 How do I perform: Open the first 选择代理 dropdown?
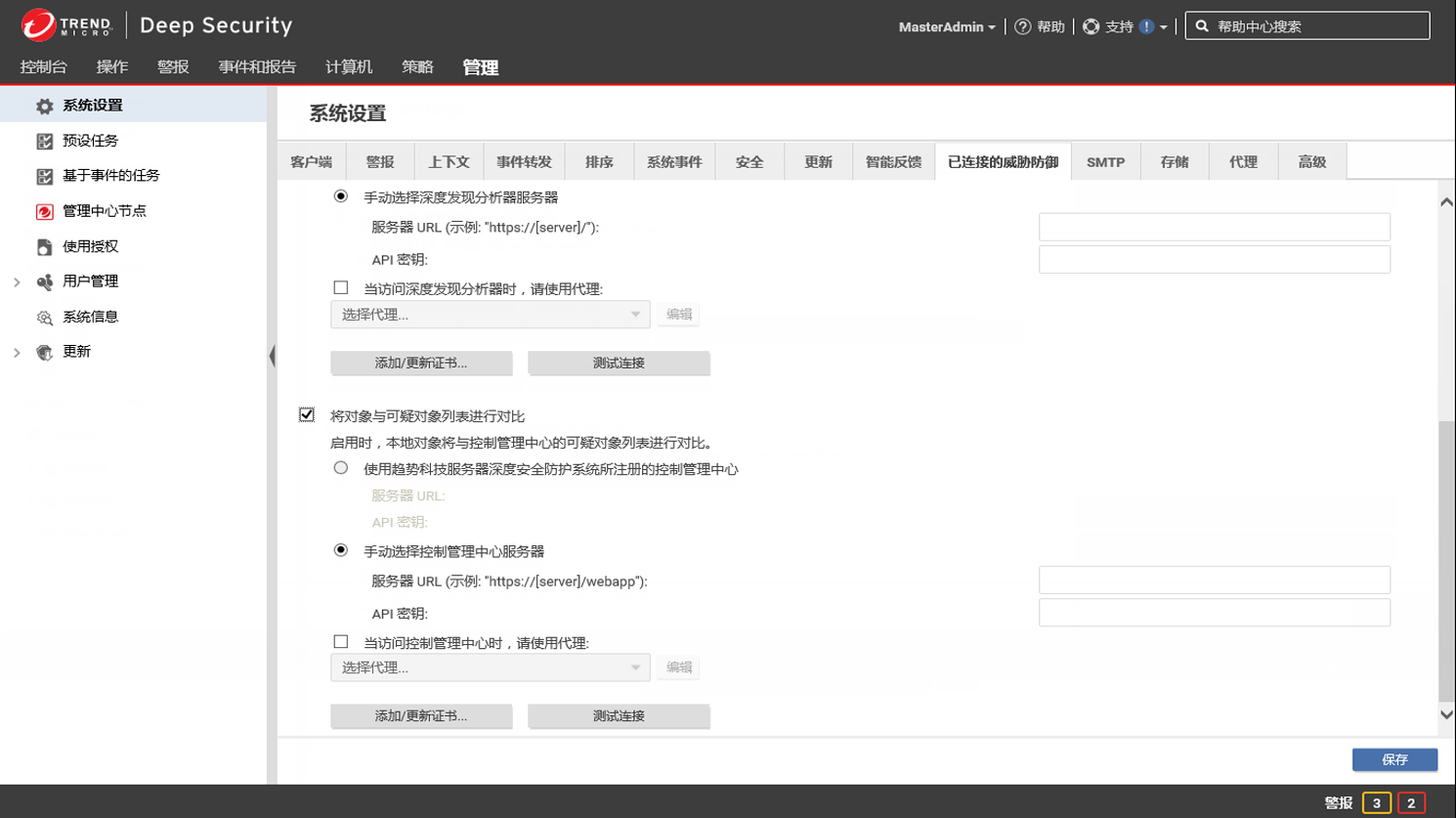click(x=490, y=315)
